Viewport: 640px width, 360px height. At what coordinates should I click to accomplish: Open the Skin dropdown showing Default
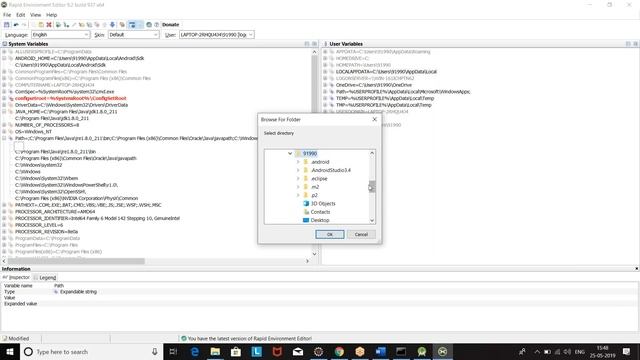click(x=133, y=35)
